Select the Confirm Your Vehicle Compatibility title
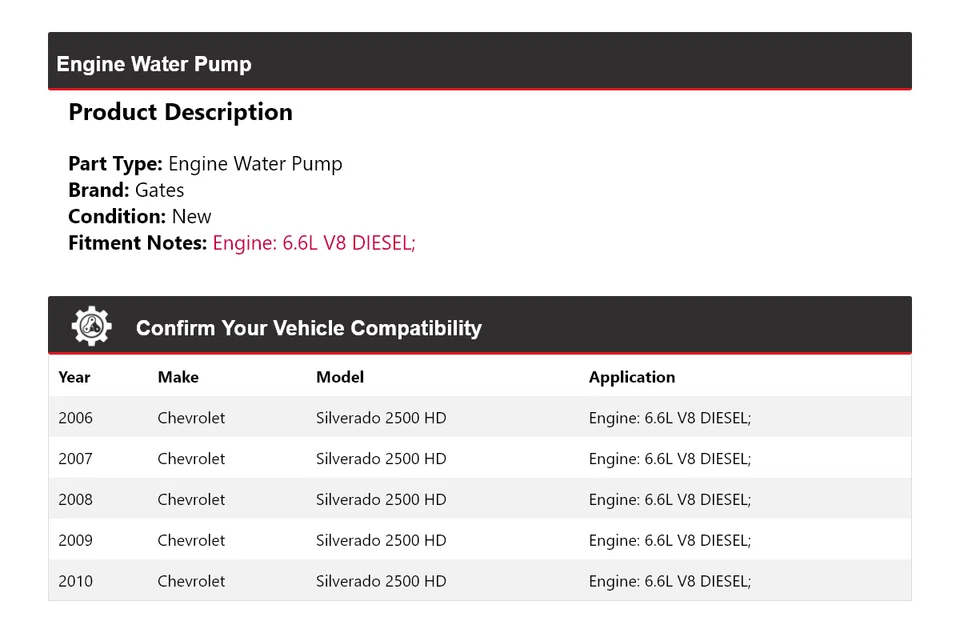The image size is (960, 633). tap(308, 328)
